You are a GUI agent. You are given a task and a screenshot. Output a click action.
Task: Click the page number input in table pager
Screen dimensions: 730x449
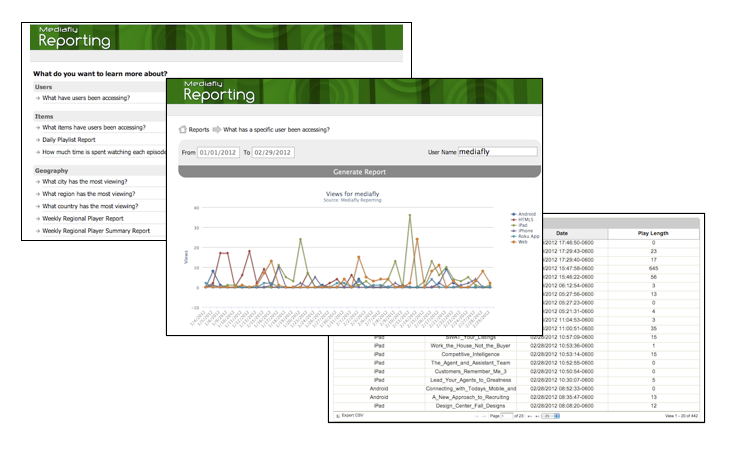[x=507, y=416]
